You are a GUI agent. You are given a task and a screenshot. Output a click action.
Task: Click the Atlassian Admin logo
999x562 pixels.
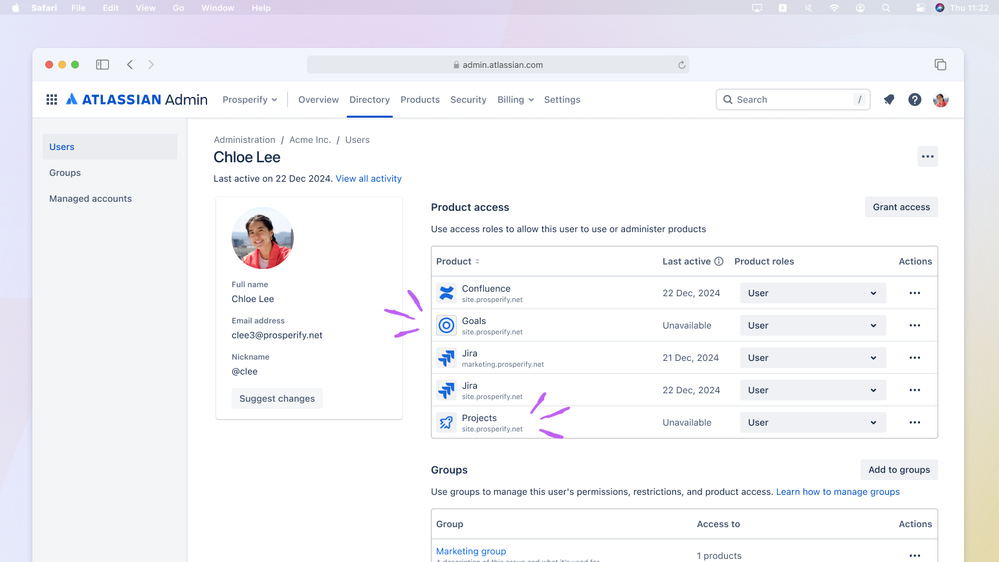(137, 99)
